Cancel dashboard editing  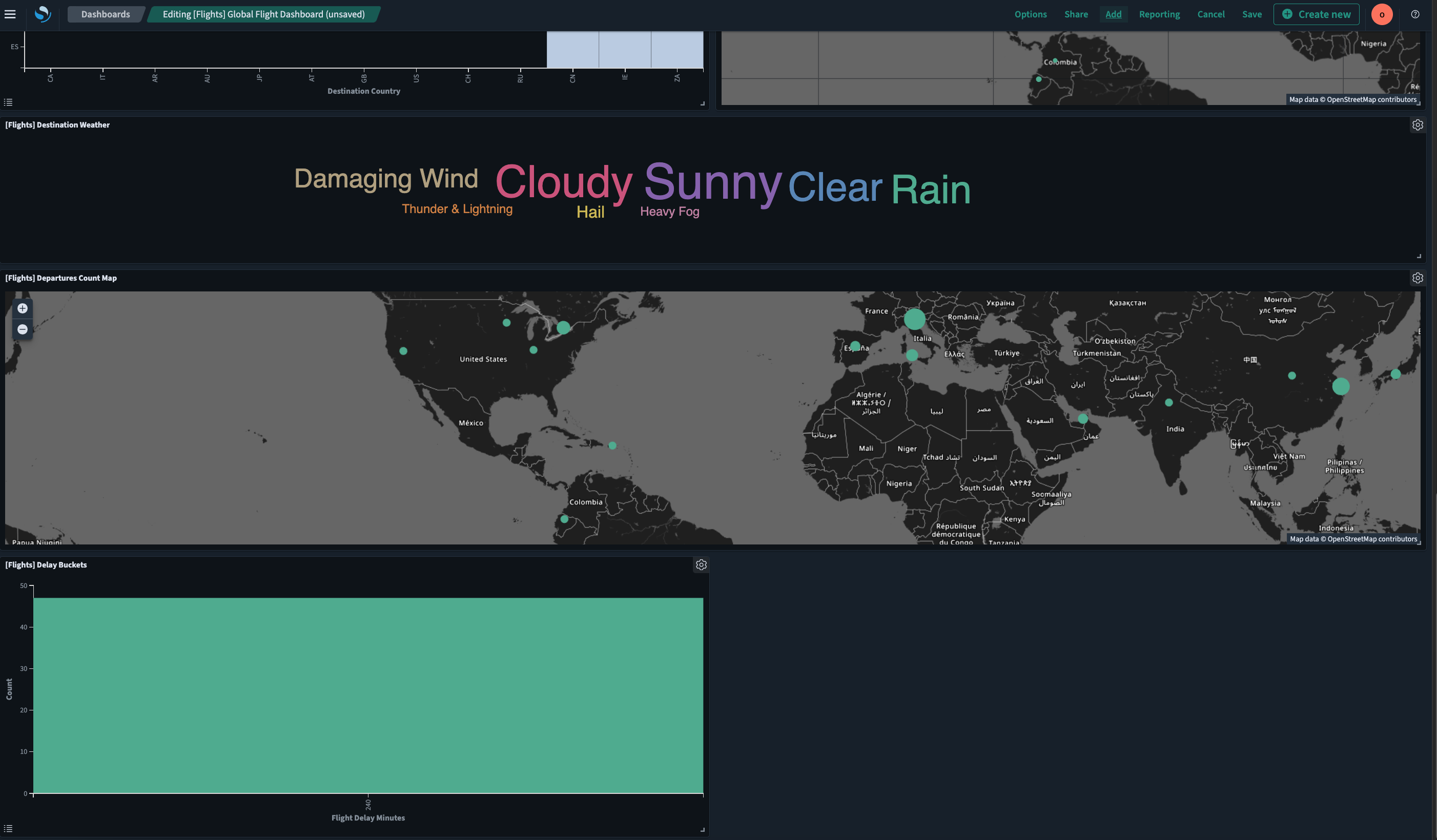[1210, 14]
